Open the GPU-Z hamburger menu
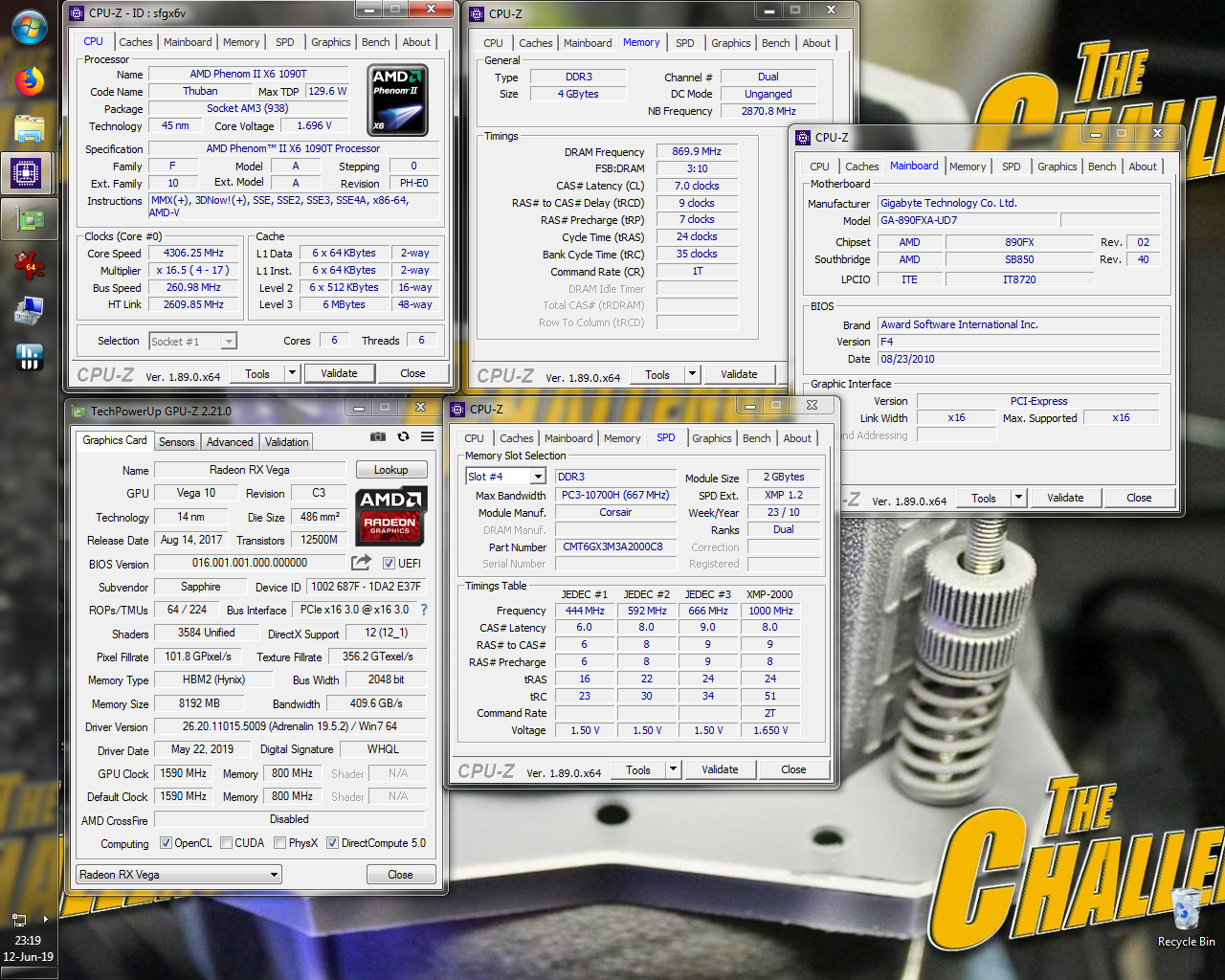Image resolution: width=1225 pixels, height=980 pixels. point(427,436)
